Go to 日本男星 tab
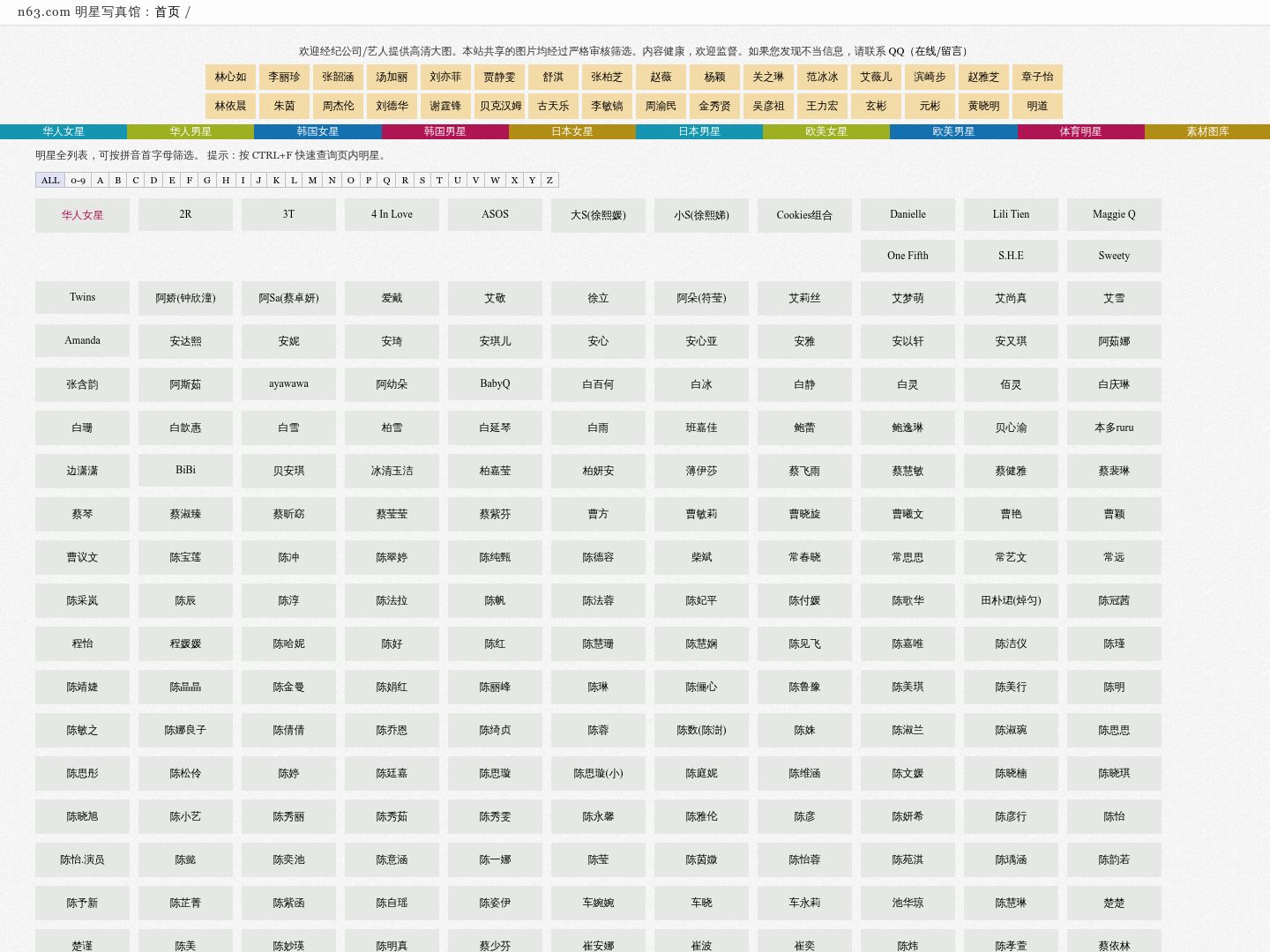 (x=699, y=131)
